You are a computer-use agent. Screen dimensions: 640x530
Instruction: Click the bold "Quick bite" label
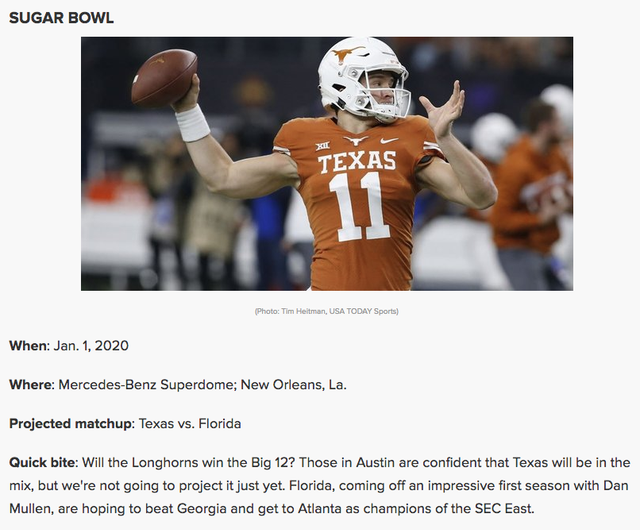point(43,462)
